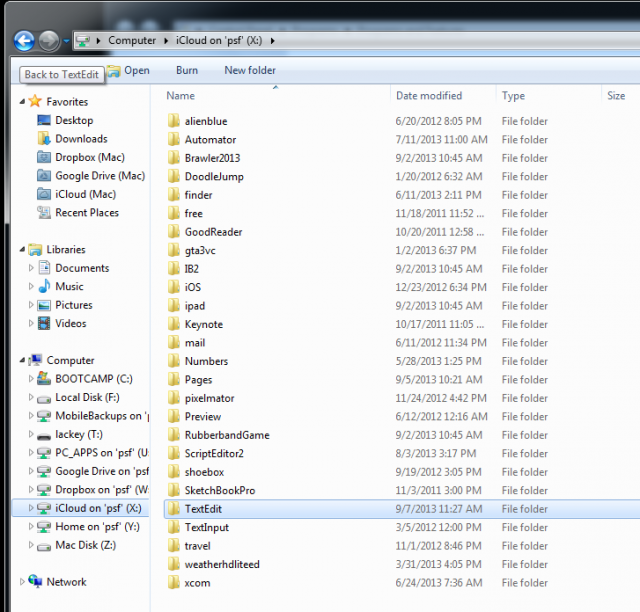This screenshot has width=640, height=612.
Task: Sort by the Date modified column header
Action: point(429,96)
